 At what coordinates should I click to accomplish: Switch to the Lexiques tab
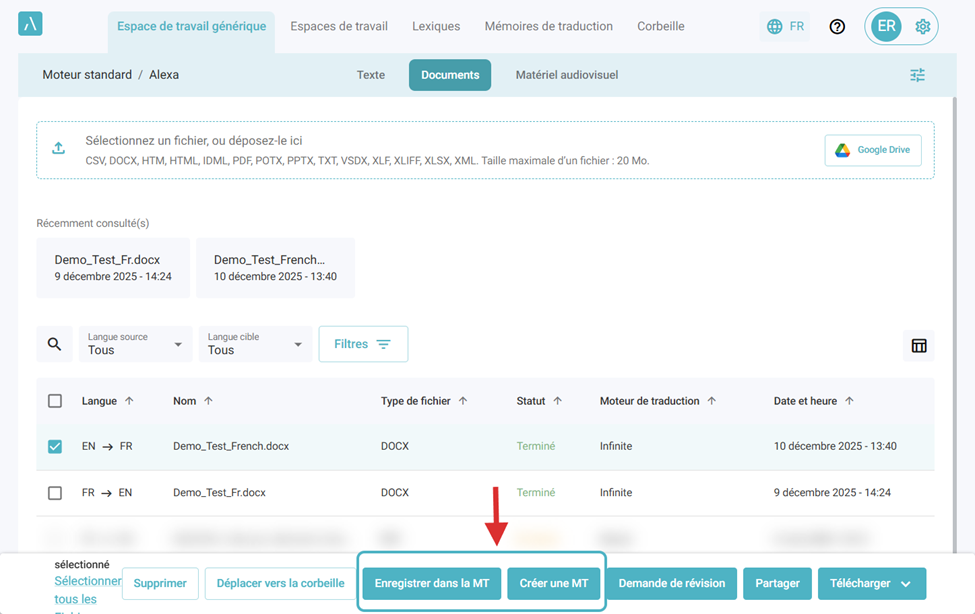point(436,26)
